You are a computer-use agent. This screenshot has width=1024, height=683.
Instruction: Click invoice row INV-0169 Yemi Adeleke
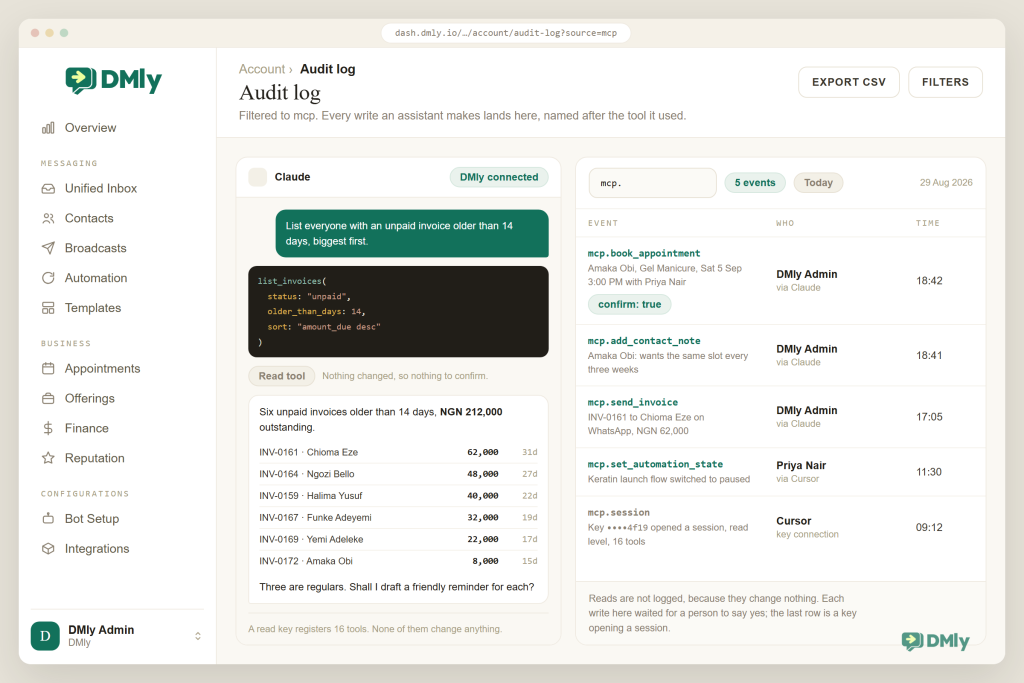tap(398, 539)
